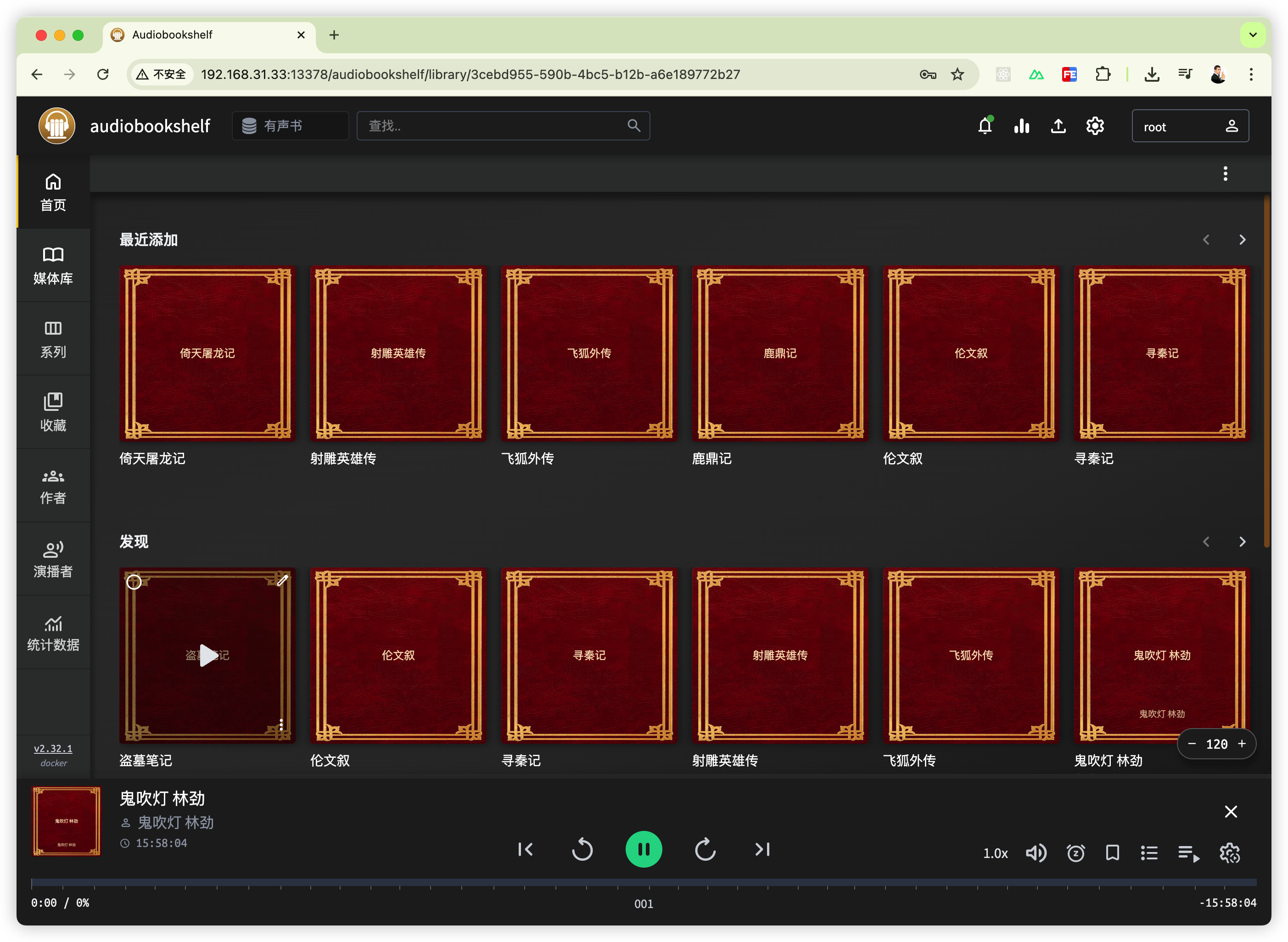Open the 演播者 sidebar tab
Viewport: 1288px width, 942px height.
(53, 559)
